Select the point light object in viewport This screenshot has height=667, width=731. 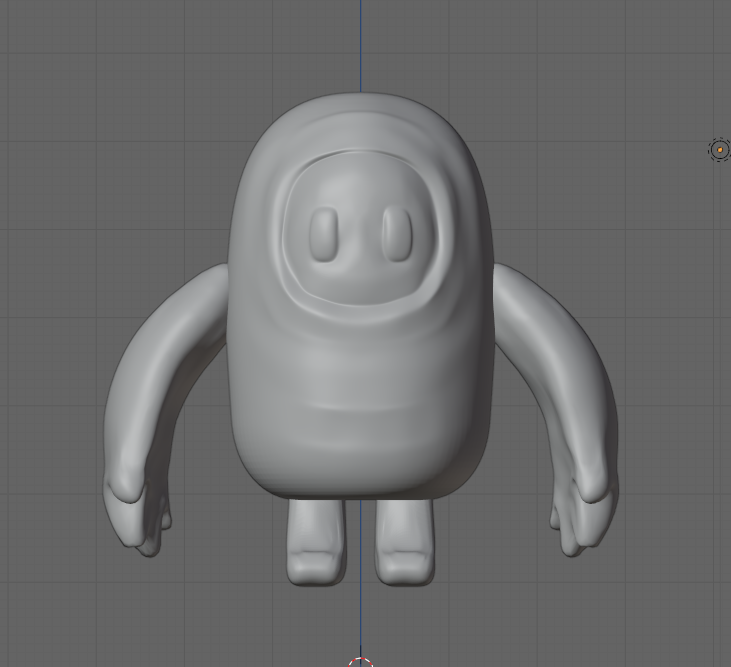coord(719,150)
